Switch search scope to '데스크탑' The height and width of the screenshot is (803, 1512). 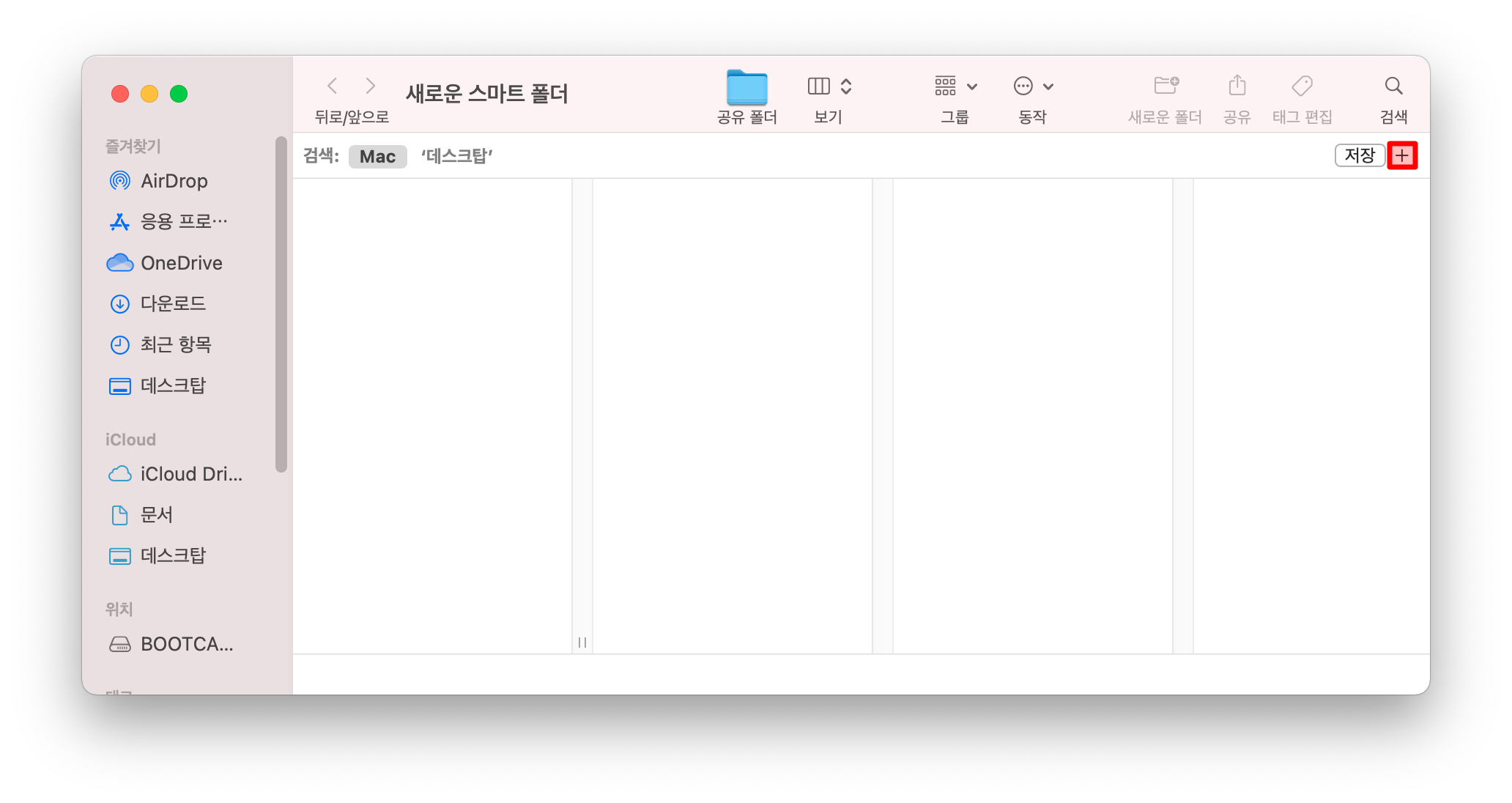(x=456, y=156)
